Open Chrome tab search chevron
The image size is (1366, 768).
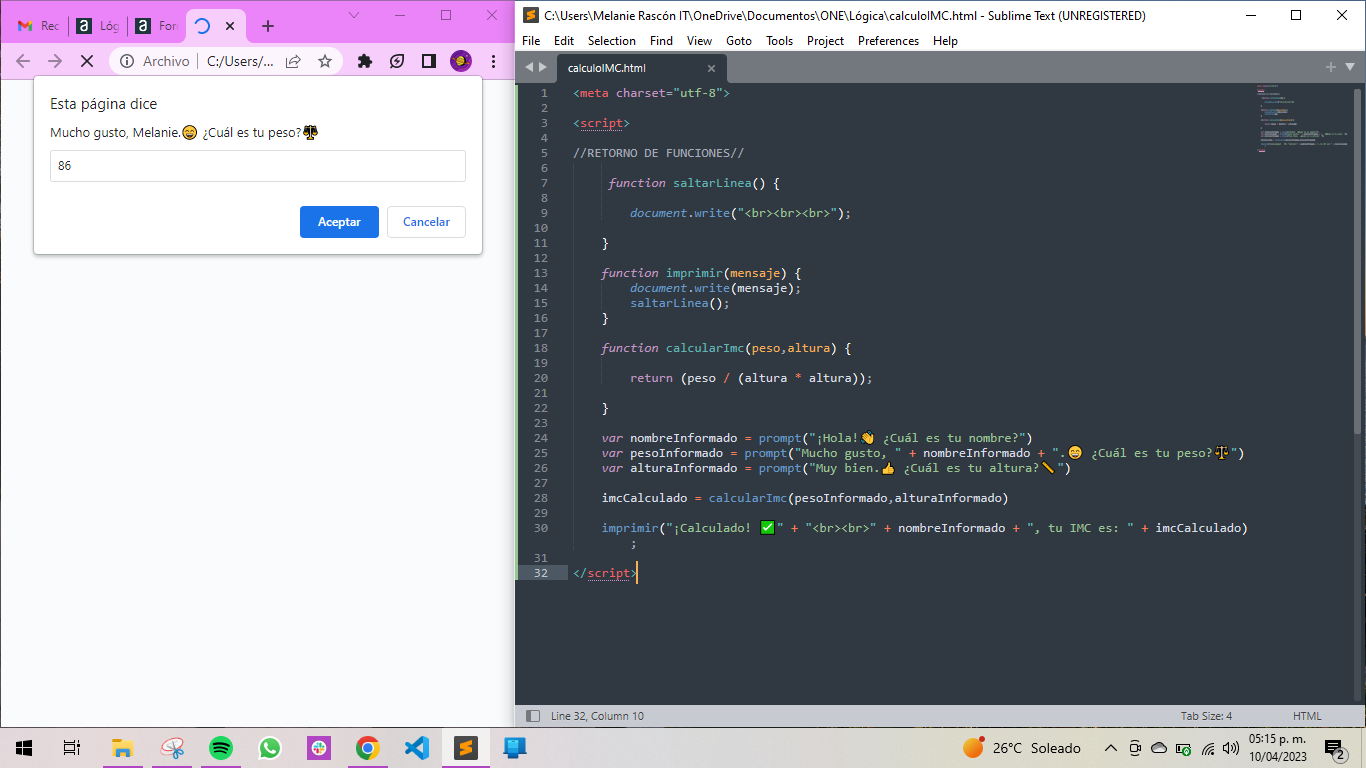(353, 15)
